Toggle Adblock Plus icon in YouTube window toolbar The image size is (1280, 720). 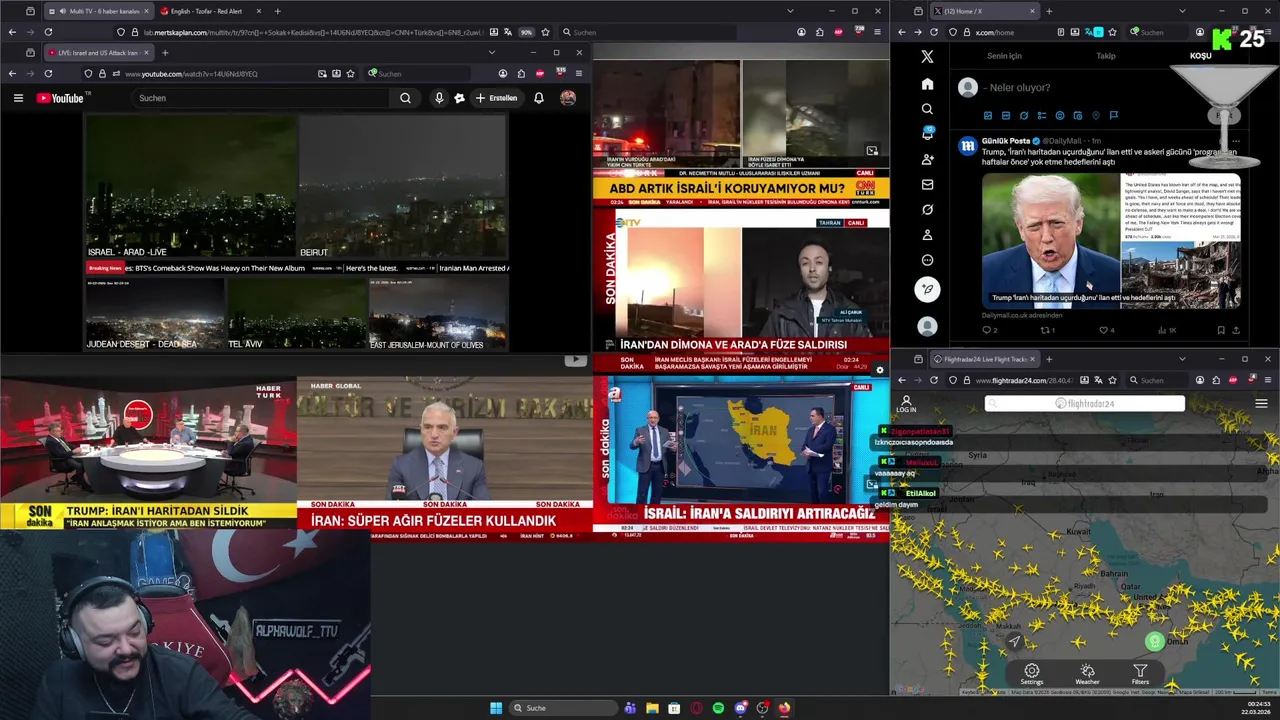point(540,74)
